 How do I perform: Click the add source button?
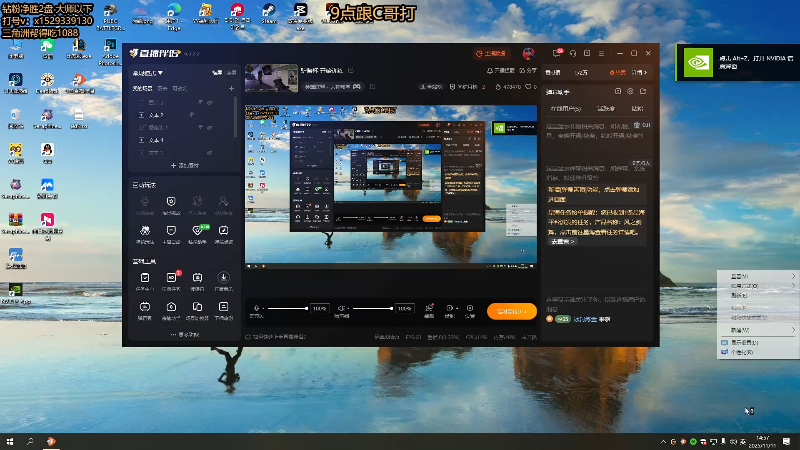[x=185, y=165]
